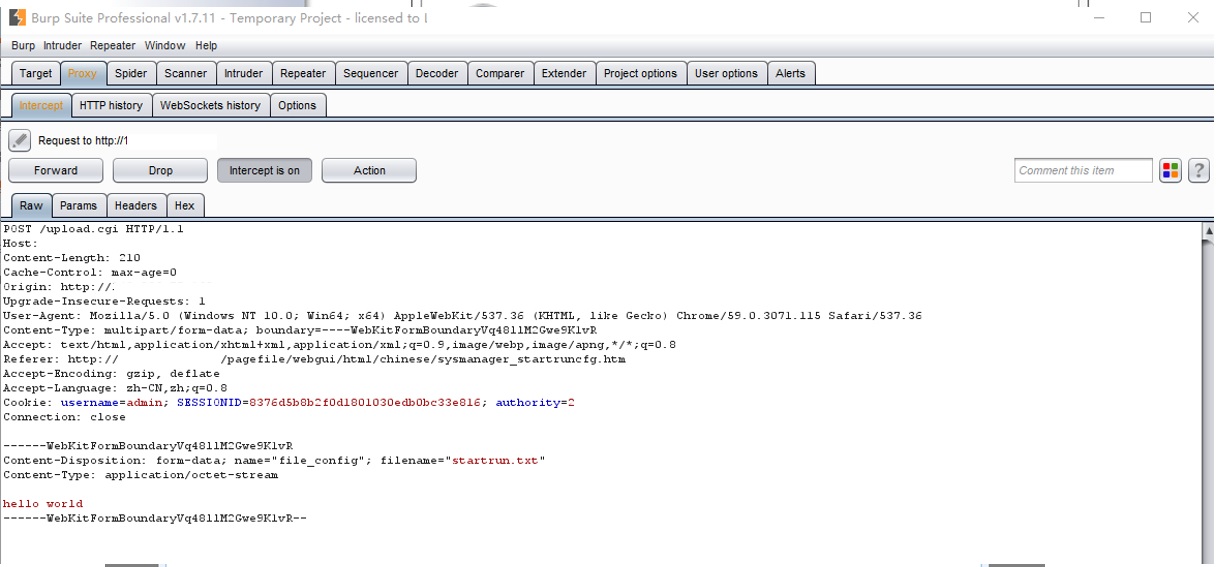Switch to the Params view tab
Image resolution: width=1219 pixels, height=567 pixels.
(x=78, y=206)
